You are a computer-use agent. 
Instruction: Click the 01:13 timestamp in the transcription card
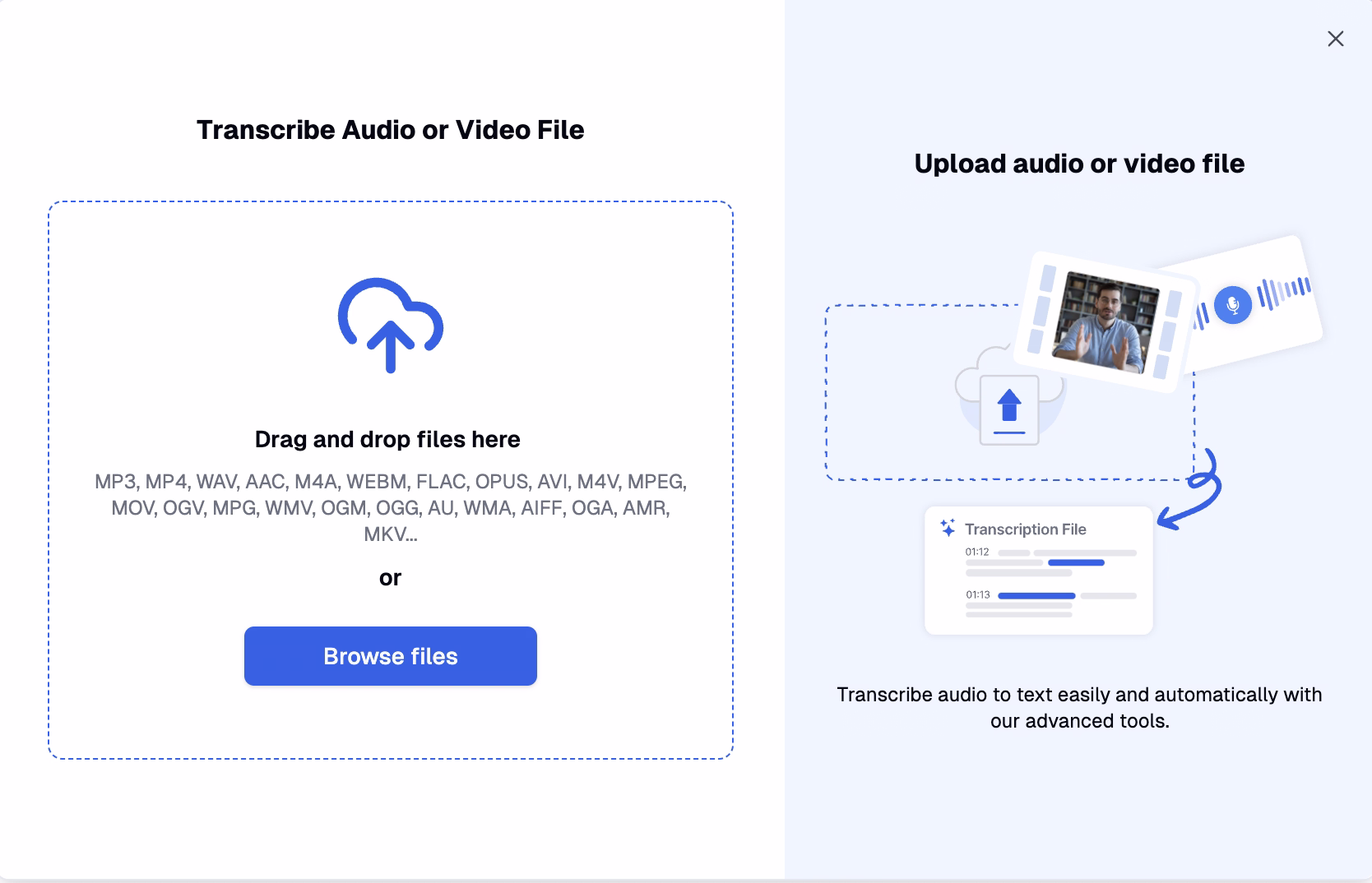977,595
